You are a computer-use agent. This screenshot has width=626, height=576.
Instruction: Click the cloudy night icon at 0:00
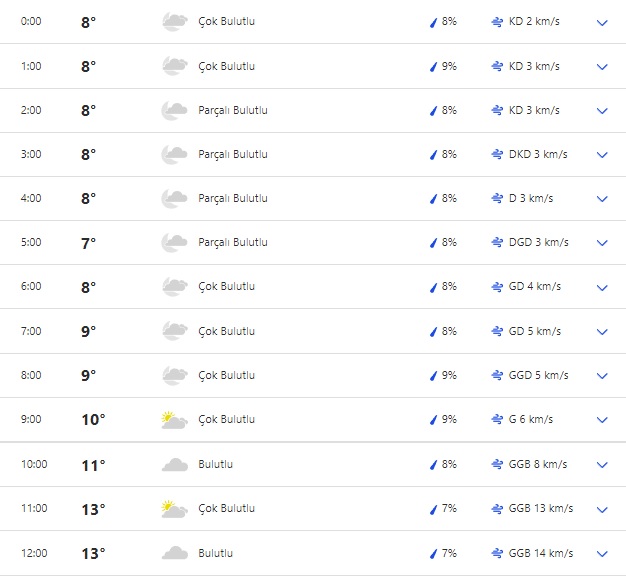pyautogui.click(x=174, y=22)
